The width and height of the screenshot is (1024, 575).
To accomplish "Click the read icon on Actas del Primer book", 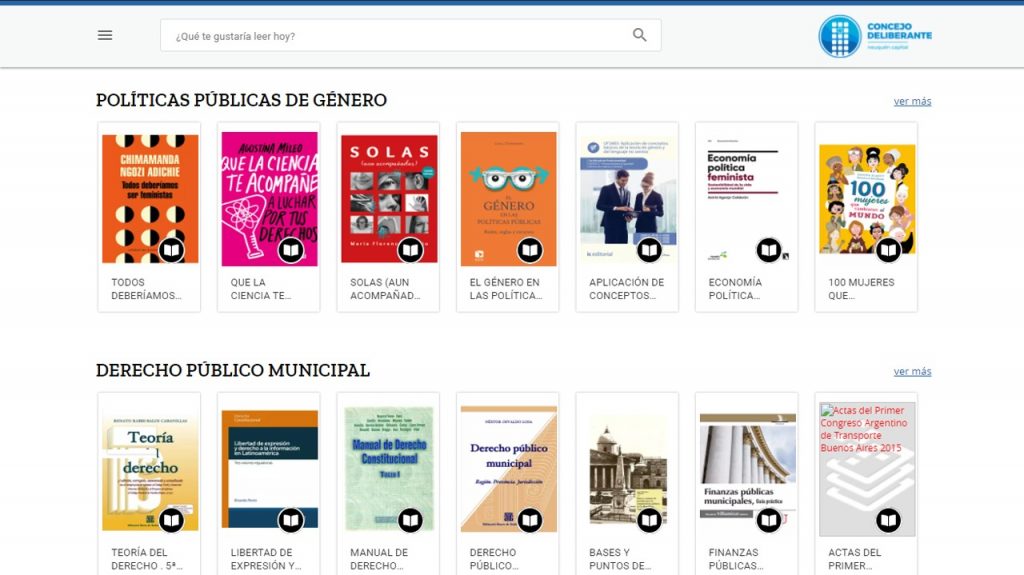I will click(888, 520).
